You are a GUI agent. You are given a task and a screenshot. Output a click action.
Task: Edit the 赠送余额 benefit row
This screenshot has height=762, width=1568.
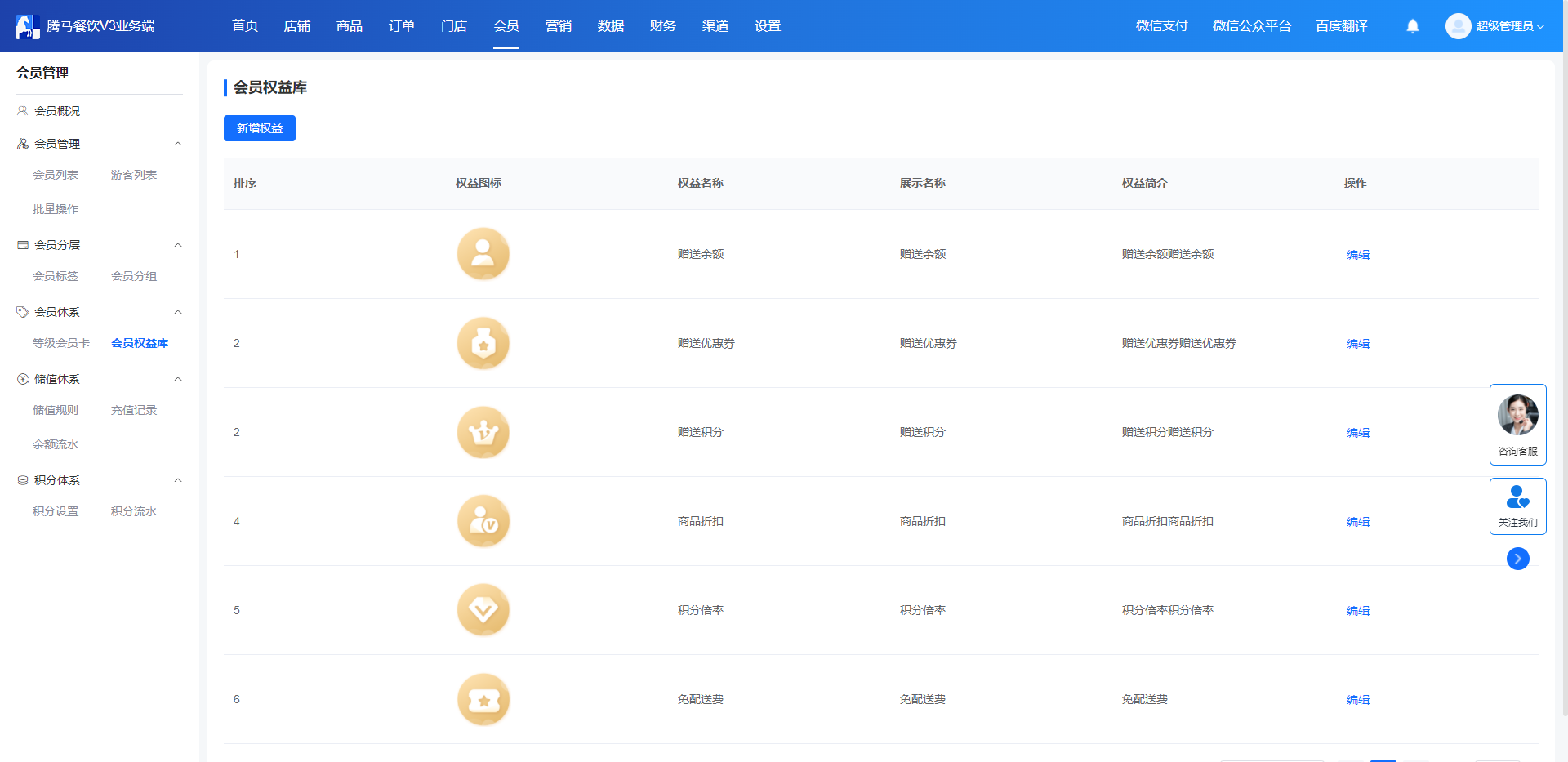pos(1358,255)
